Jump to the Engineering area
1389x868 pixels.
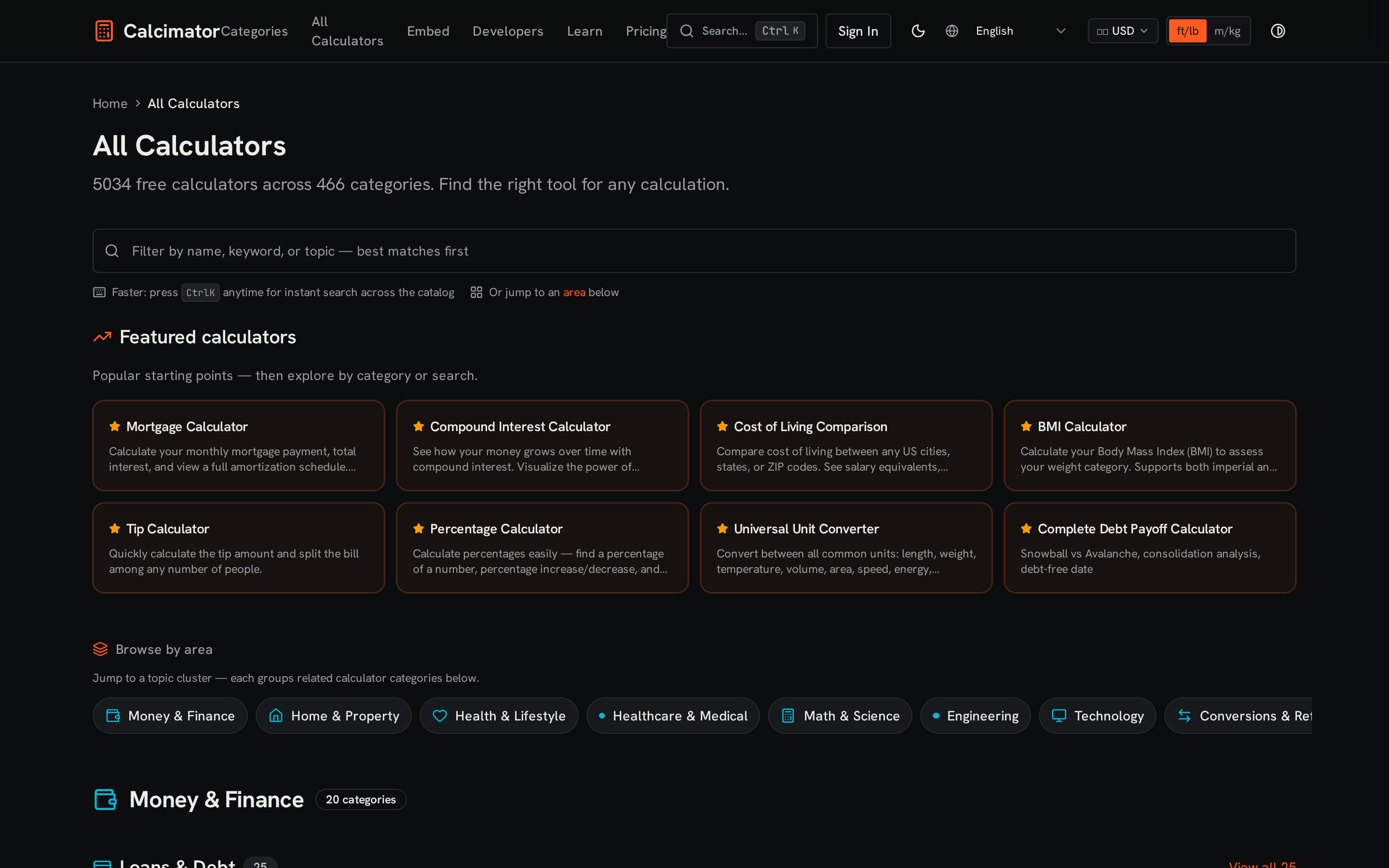(x=975, y=716)
